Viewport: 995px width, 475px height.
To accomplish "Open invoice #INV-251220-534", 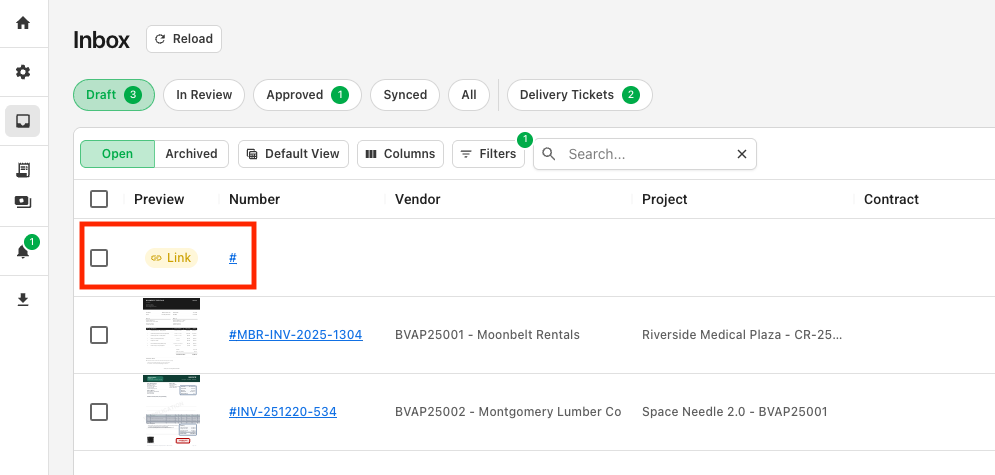I will click(x=283, y=412).
